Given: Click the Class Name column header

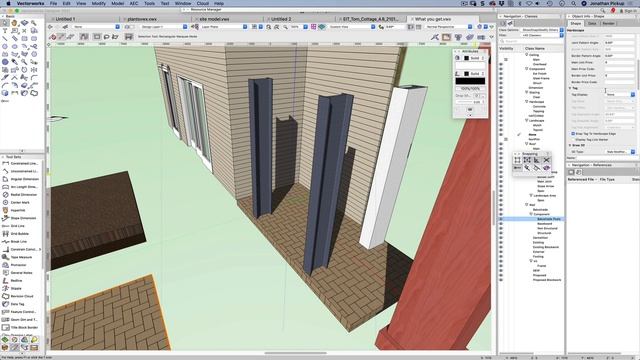Looking at the screenshot, I should pyautogui.click(x=535, y=49).
